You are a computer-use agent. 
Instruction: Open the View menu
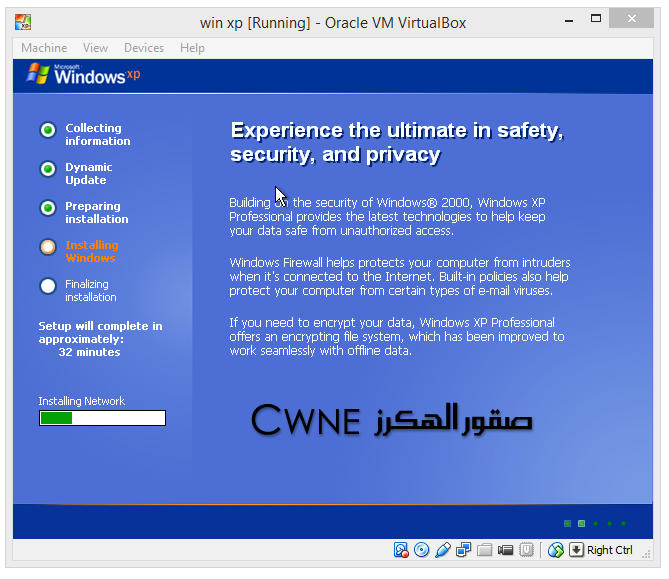click(95, 48)
